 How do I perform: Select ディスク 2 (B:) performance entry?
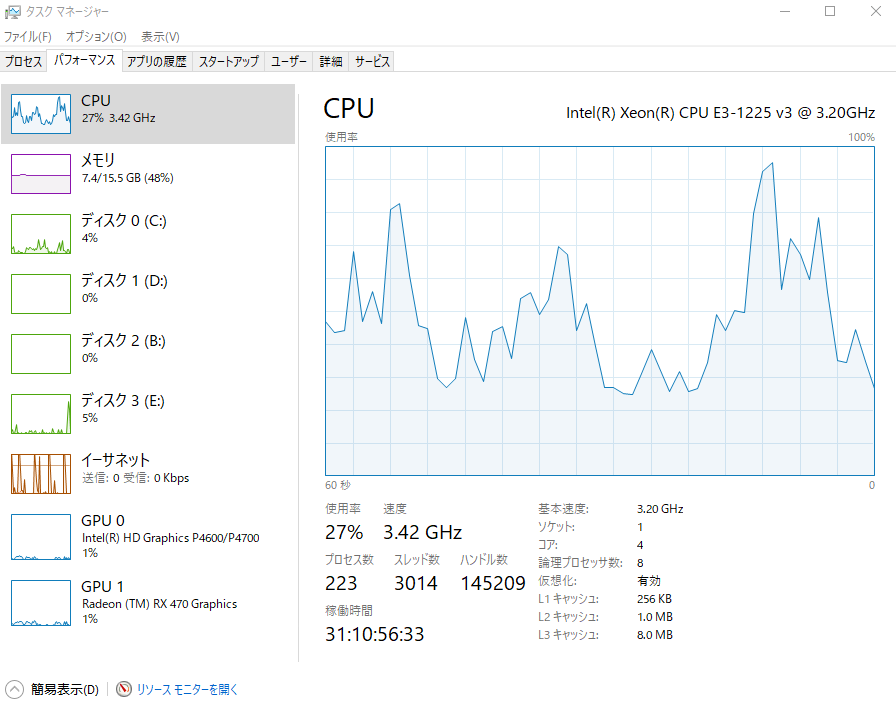148,354
